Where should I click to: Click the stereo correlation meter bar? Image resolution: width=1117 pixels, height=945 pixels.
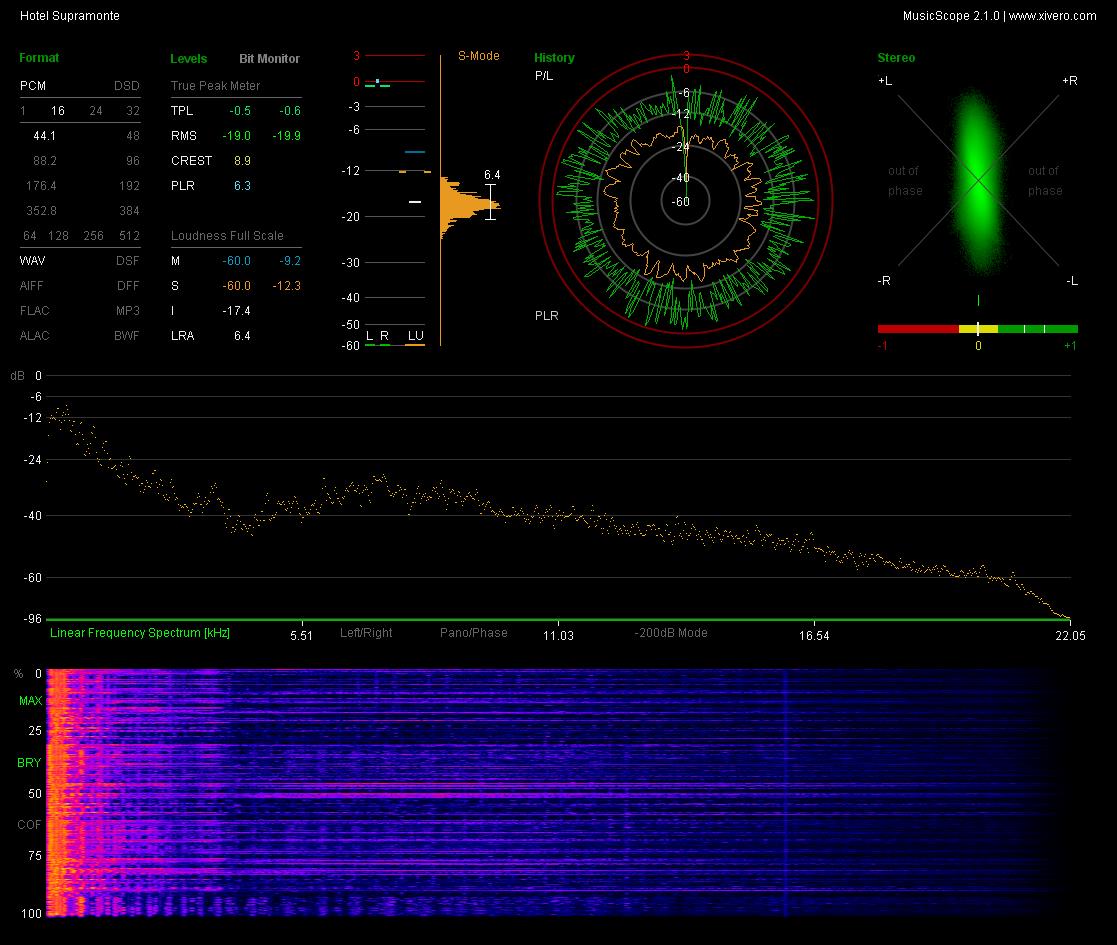tap(977, 329)
